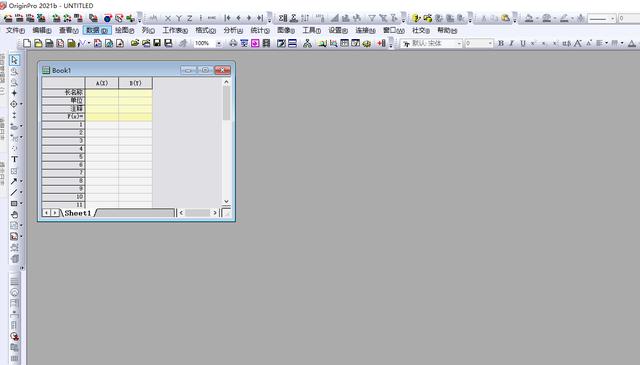Click the Save project floppy disk icon
Viewport: 640px width, 365px height.
coord(157,43)
